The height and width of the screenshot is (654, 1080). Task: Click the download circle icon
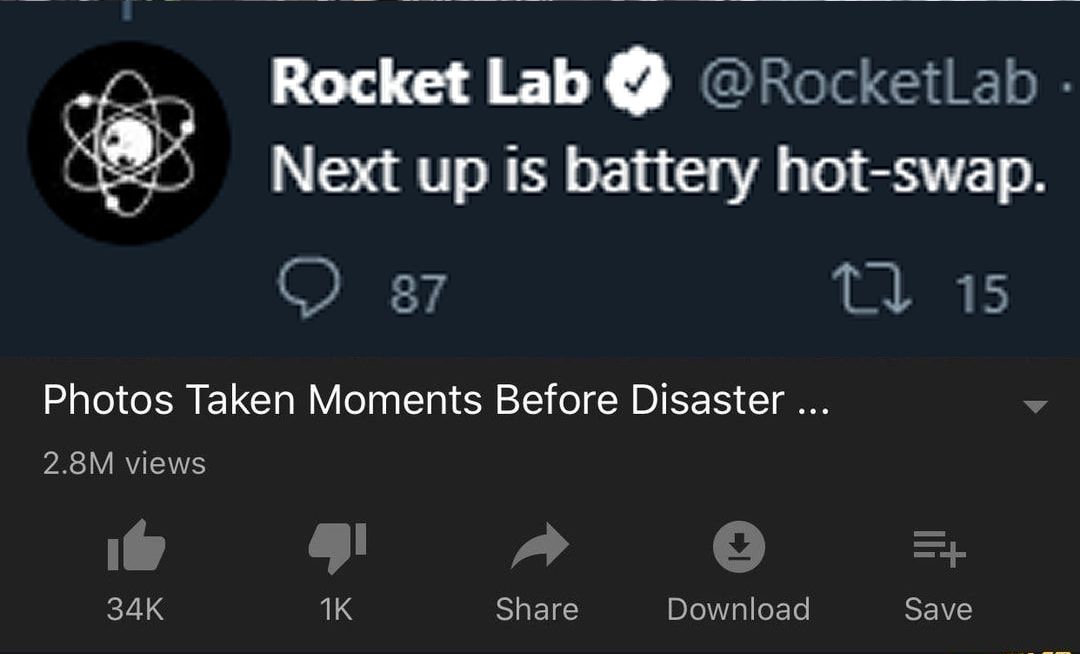[738, 547]
